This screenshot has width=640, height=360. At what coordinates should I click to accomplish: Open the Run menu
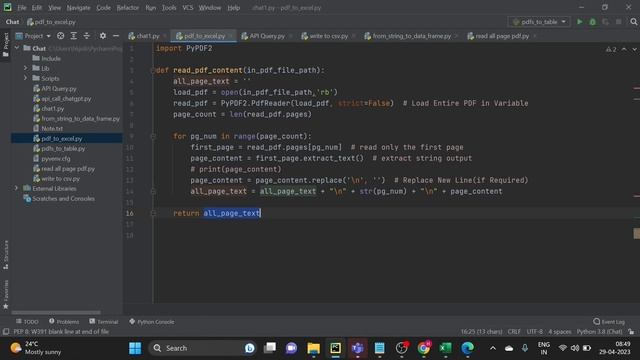[151, 8]
